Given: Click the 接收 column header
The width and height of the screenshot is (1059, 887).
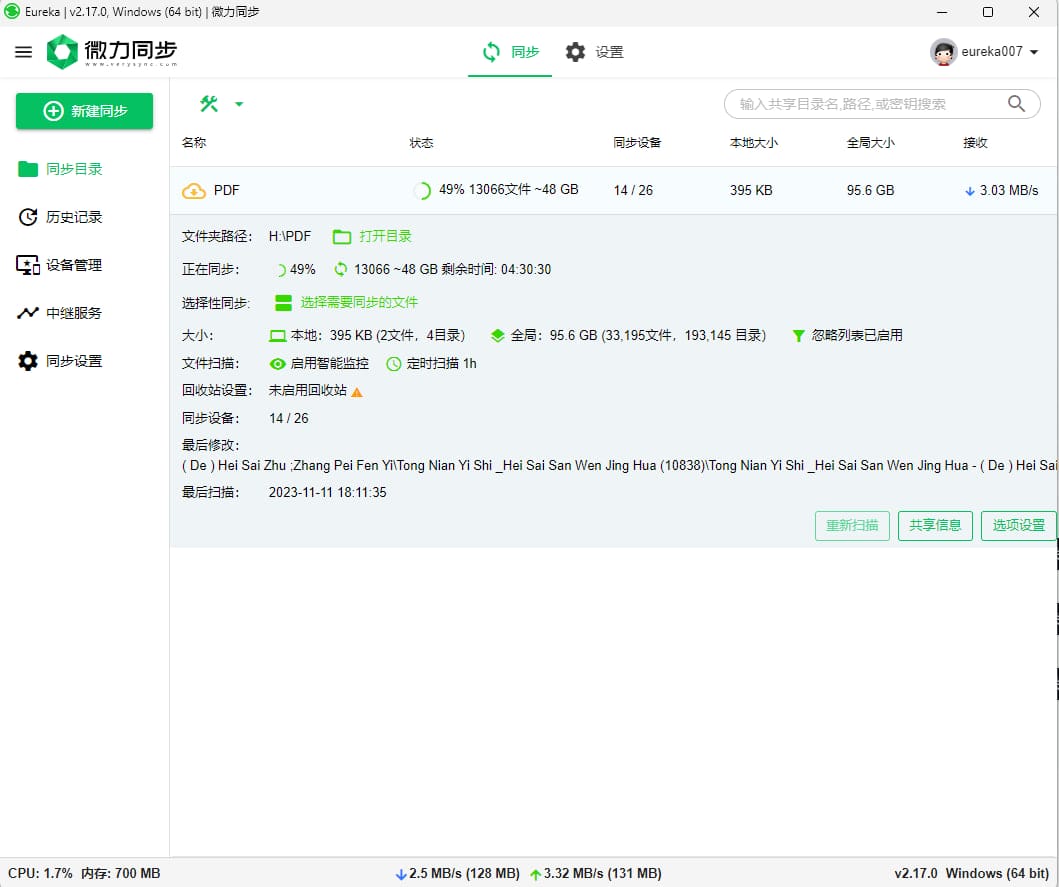Looking at the screenshot, I should 975,143.
